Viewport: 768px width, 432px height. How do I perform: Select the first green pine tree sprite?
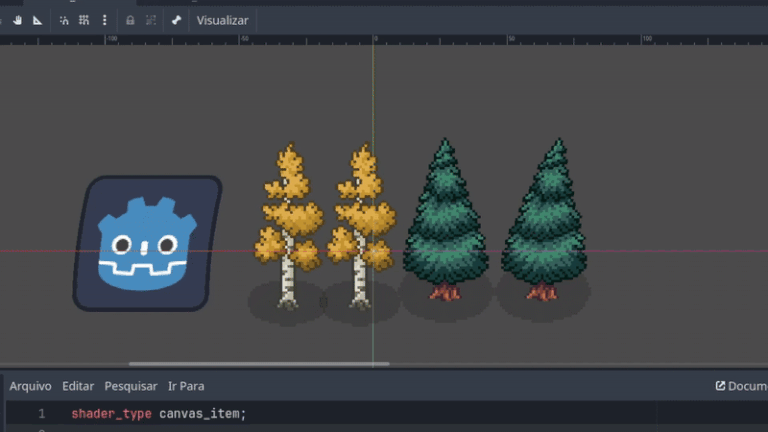(x=445, y=219)
